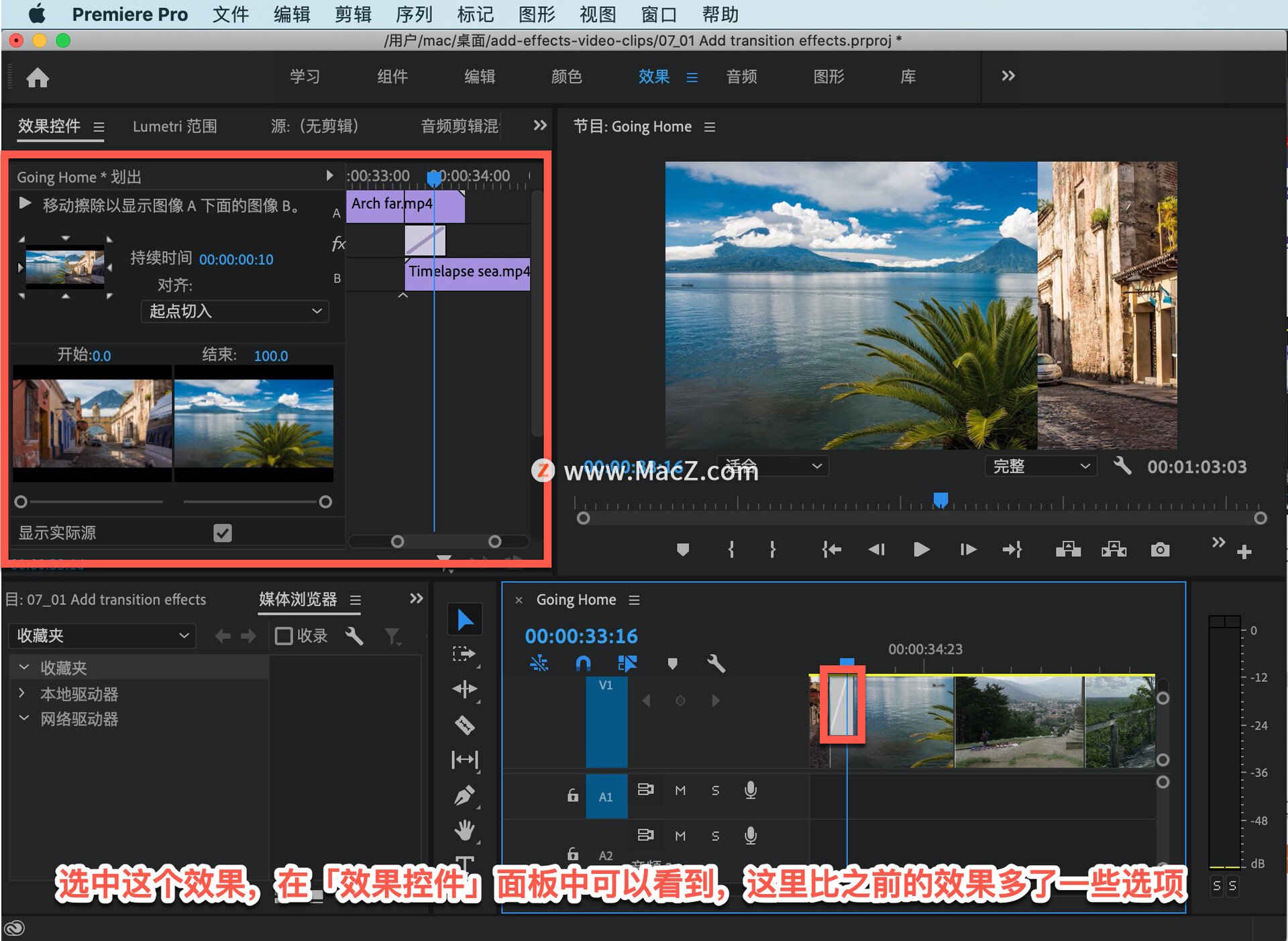The image size is (1288, 941).
Task: Expand the 本地驱动器 tree item
Action: pyautogui.click(x=22, y=693)
